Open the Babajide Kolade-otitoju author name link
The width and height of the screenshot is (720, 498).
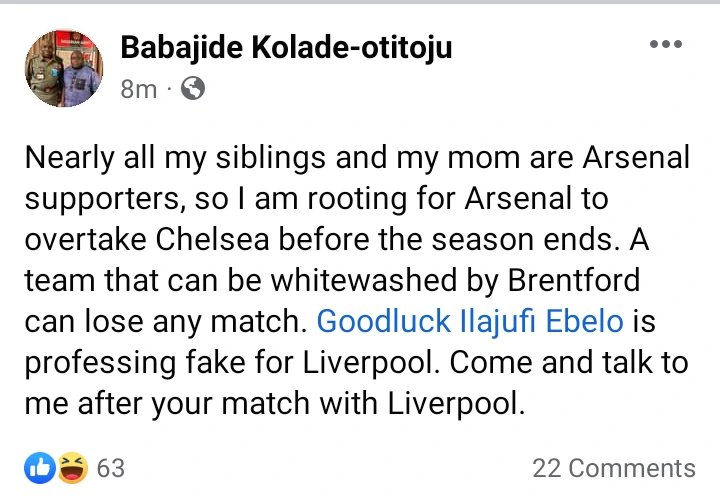coord(285,46)
